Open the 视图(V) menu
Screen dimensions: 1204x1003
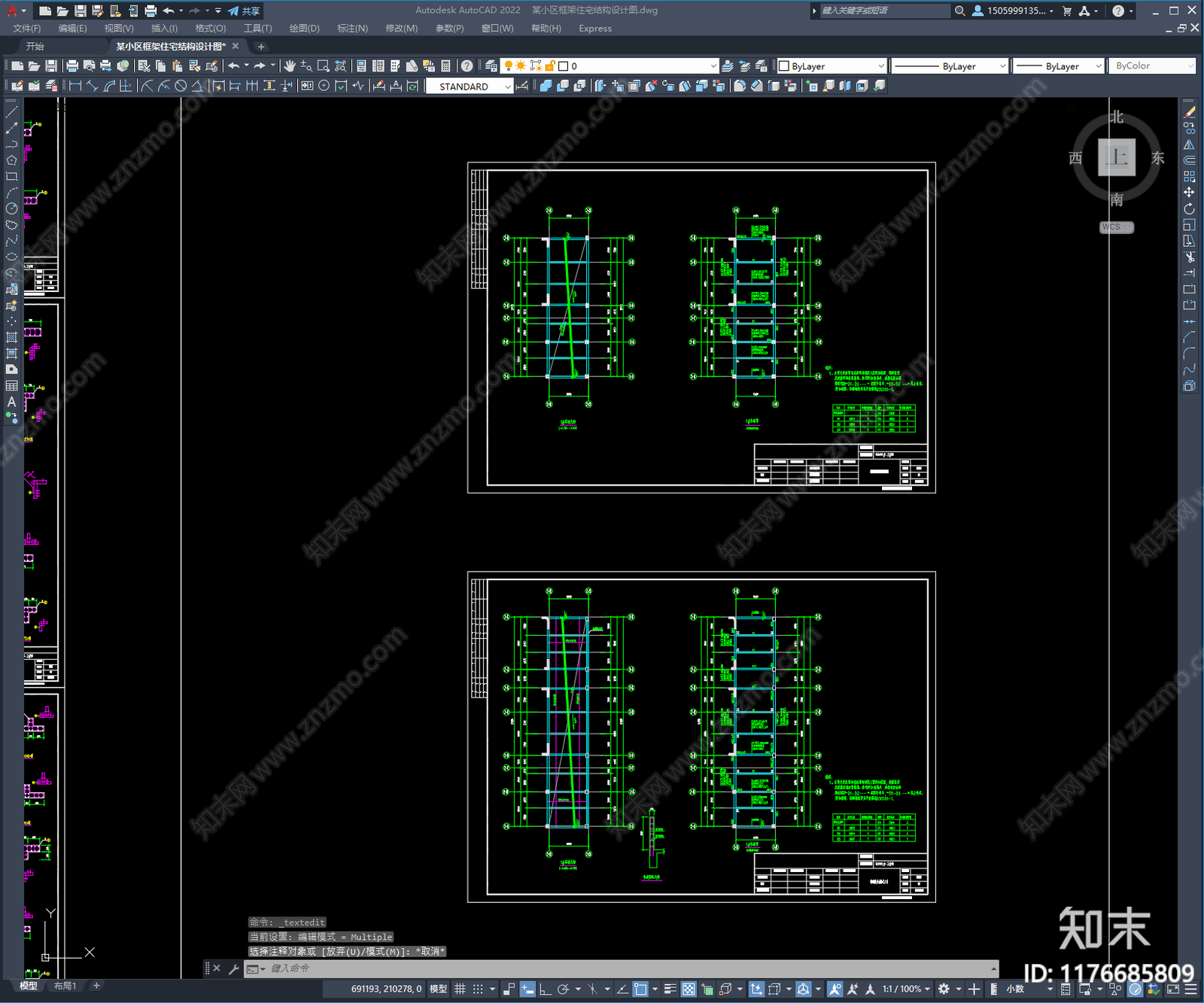pos(119,29)
